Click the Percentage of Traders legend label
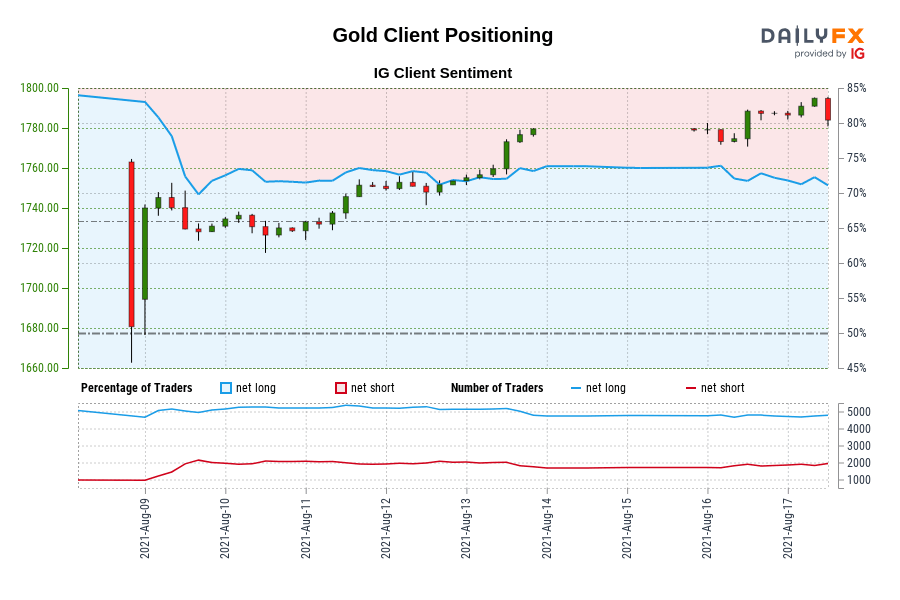 [136, 388]
